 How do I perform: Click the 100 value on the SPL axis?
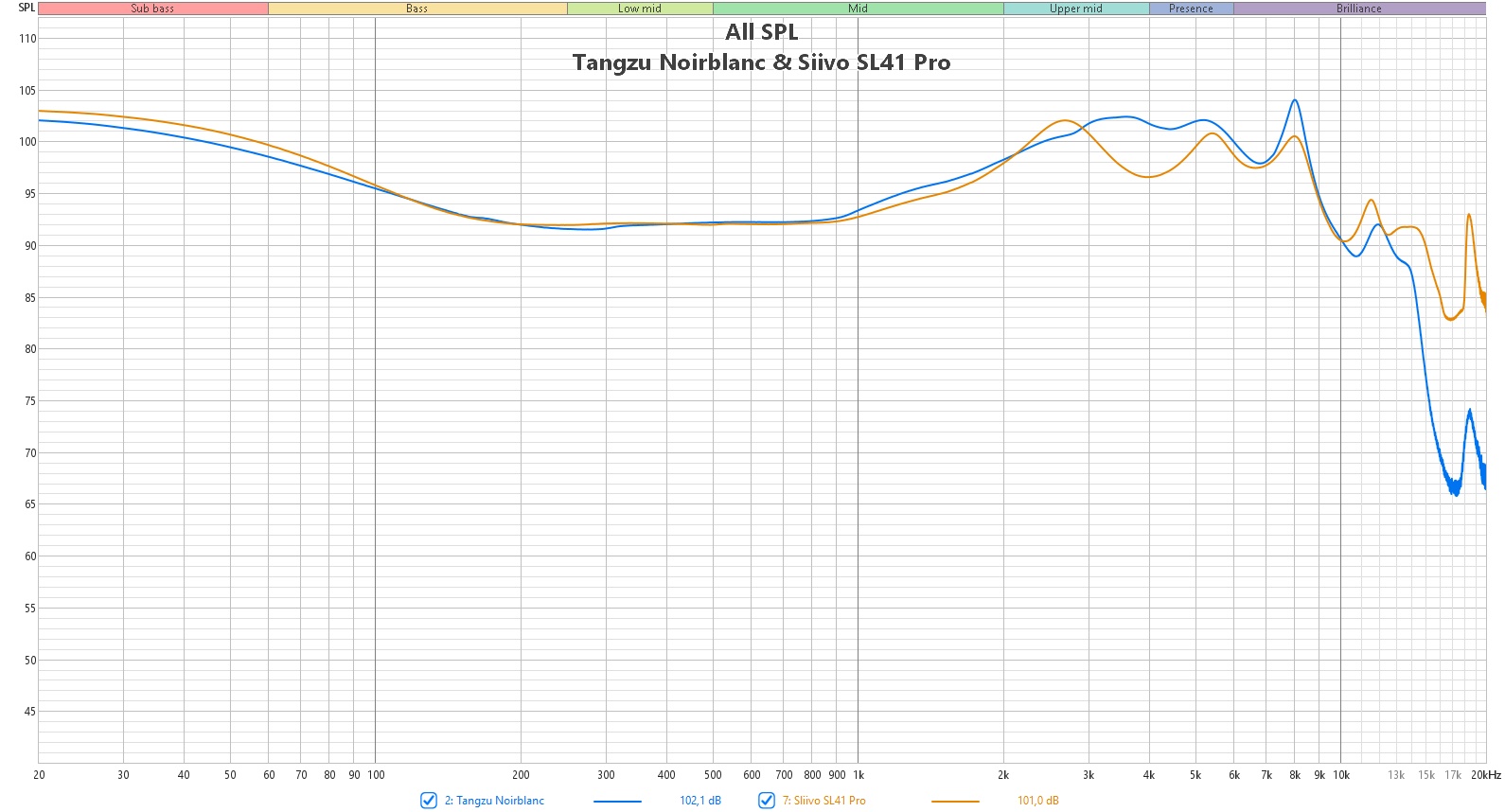click(27, 142)
